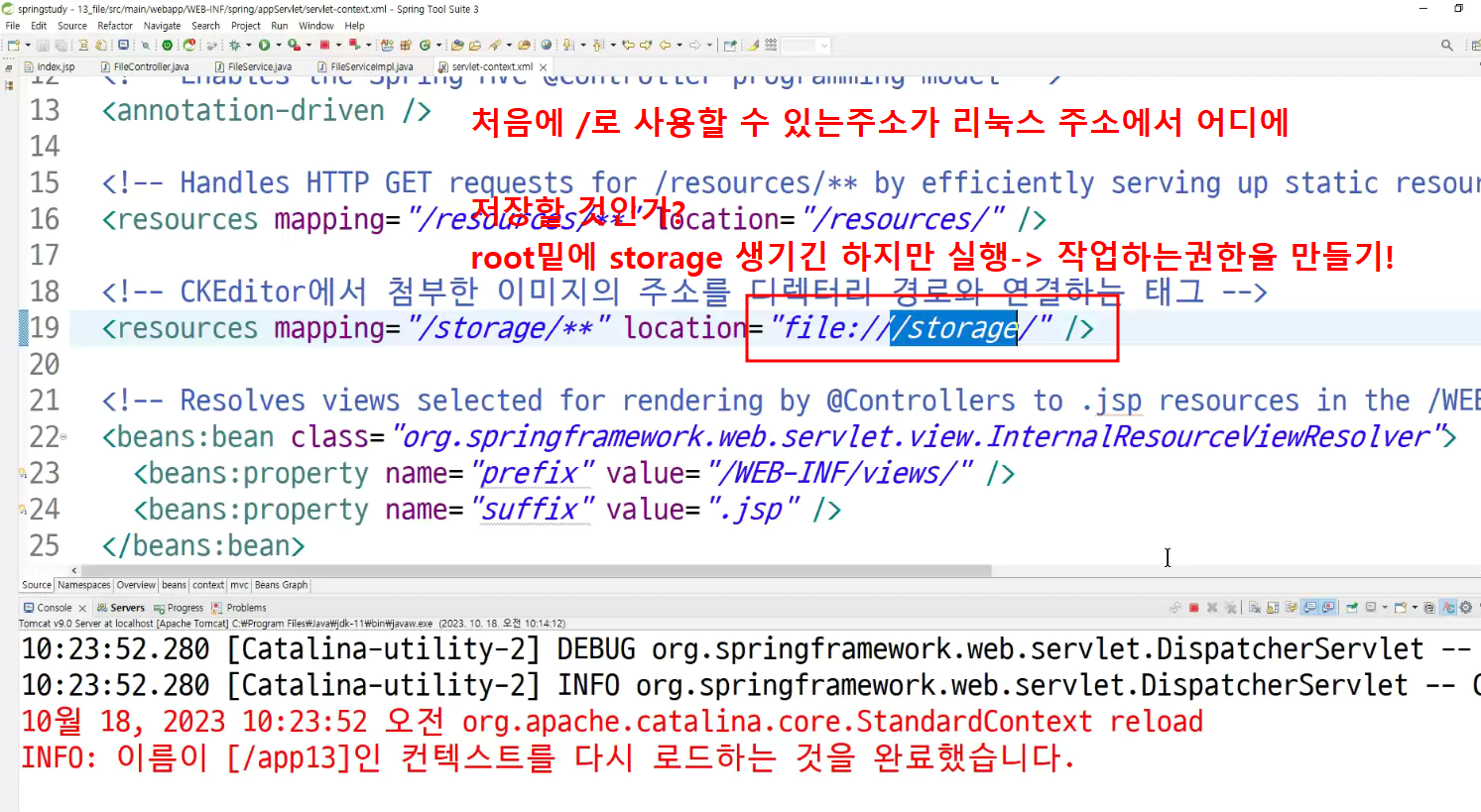Viewport: 1481px width, 812px height.
Task: Switch to the FileService.java editor tab
Action: pos(253,66)
